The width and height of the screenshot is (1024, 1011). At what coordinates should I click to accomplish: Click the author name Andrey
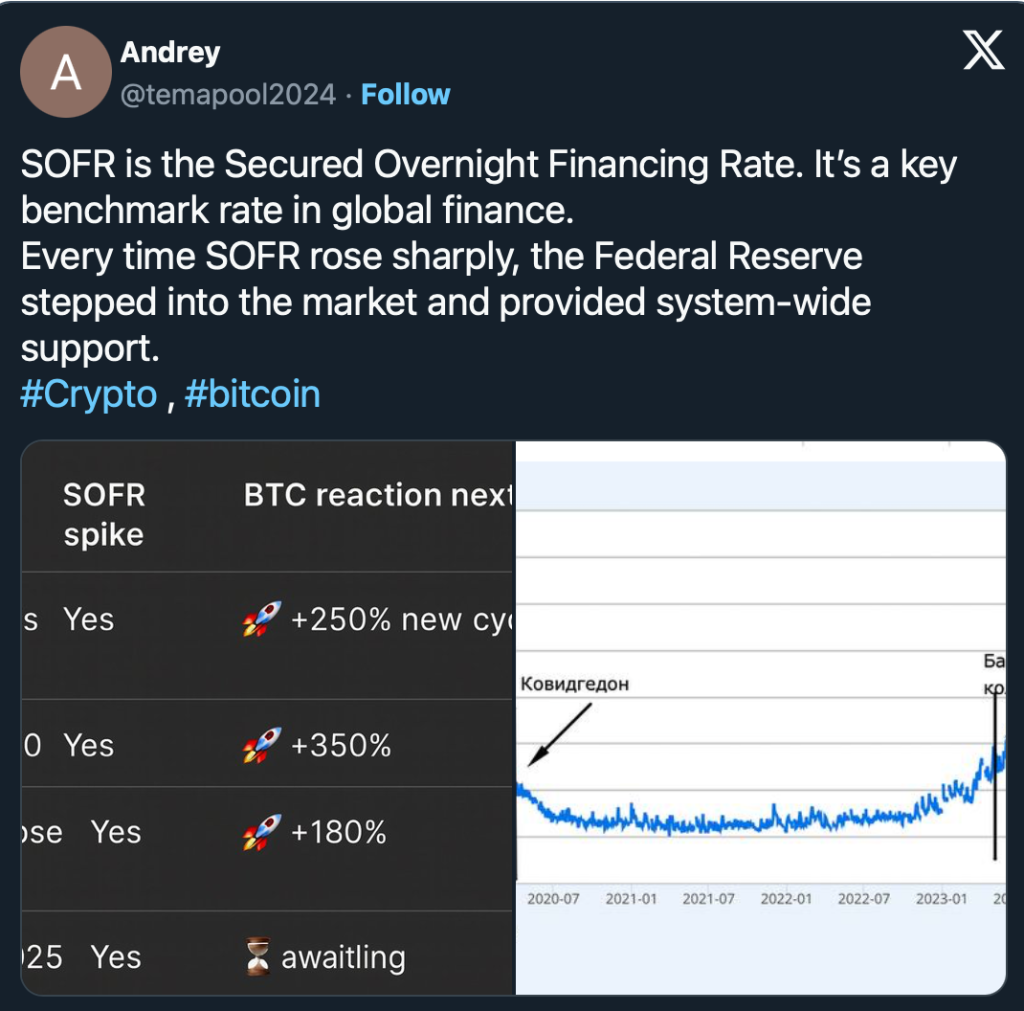click(170, 52)
